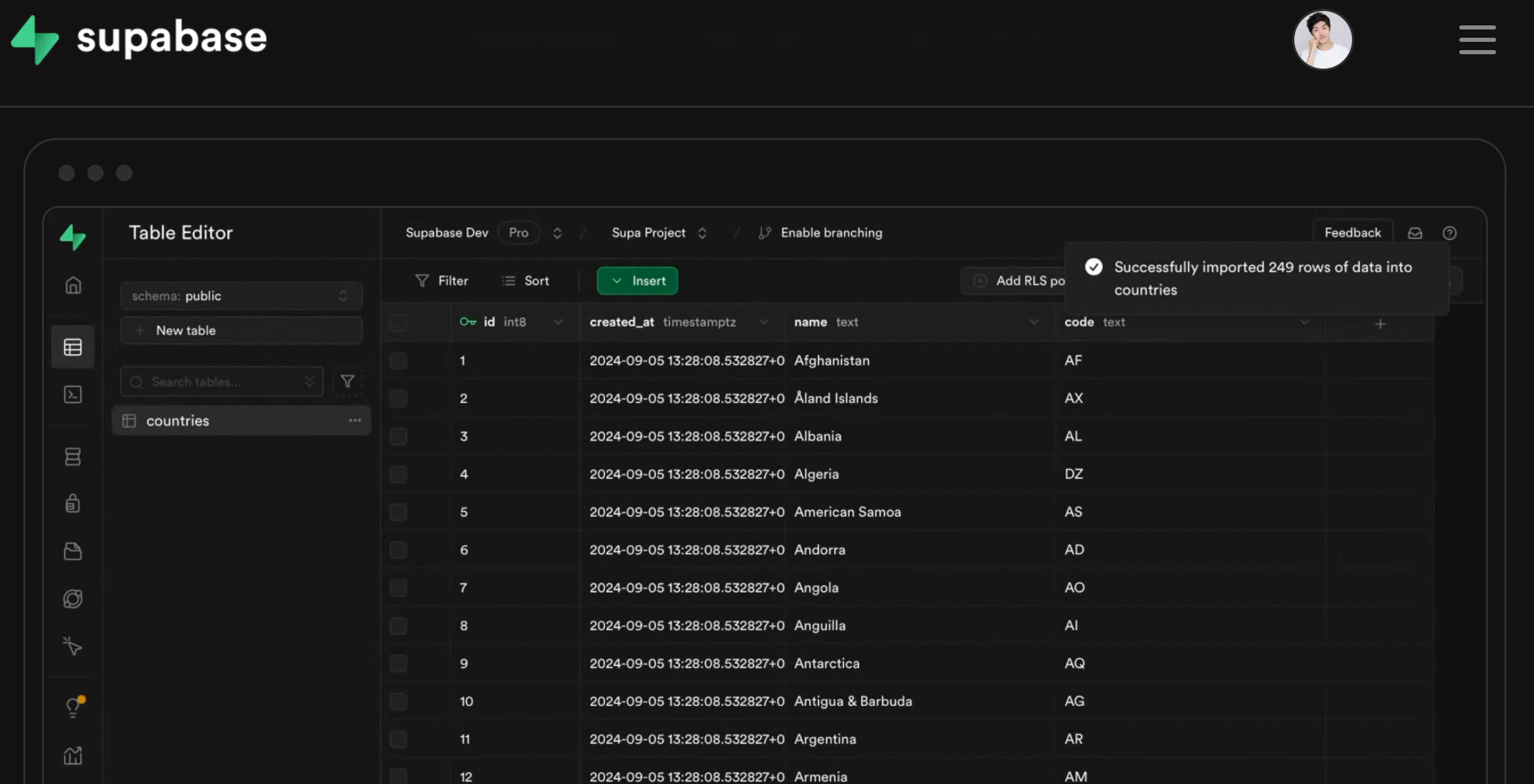Viewport: 1534px width, 784px height.
Task: Open the Edge Functions sidebar icon
Action: click(x=73, y=599)
